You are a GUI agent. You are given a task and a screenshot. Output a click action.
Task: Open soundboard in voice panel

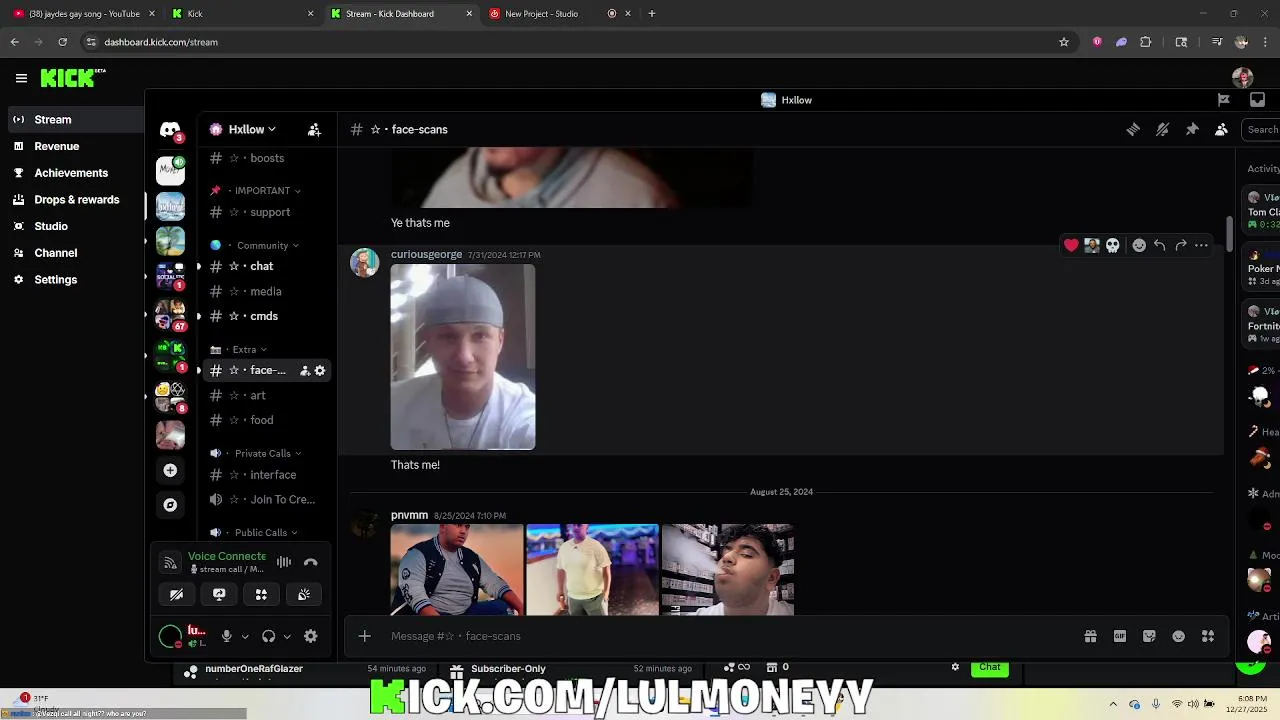pos(304,594)
